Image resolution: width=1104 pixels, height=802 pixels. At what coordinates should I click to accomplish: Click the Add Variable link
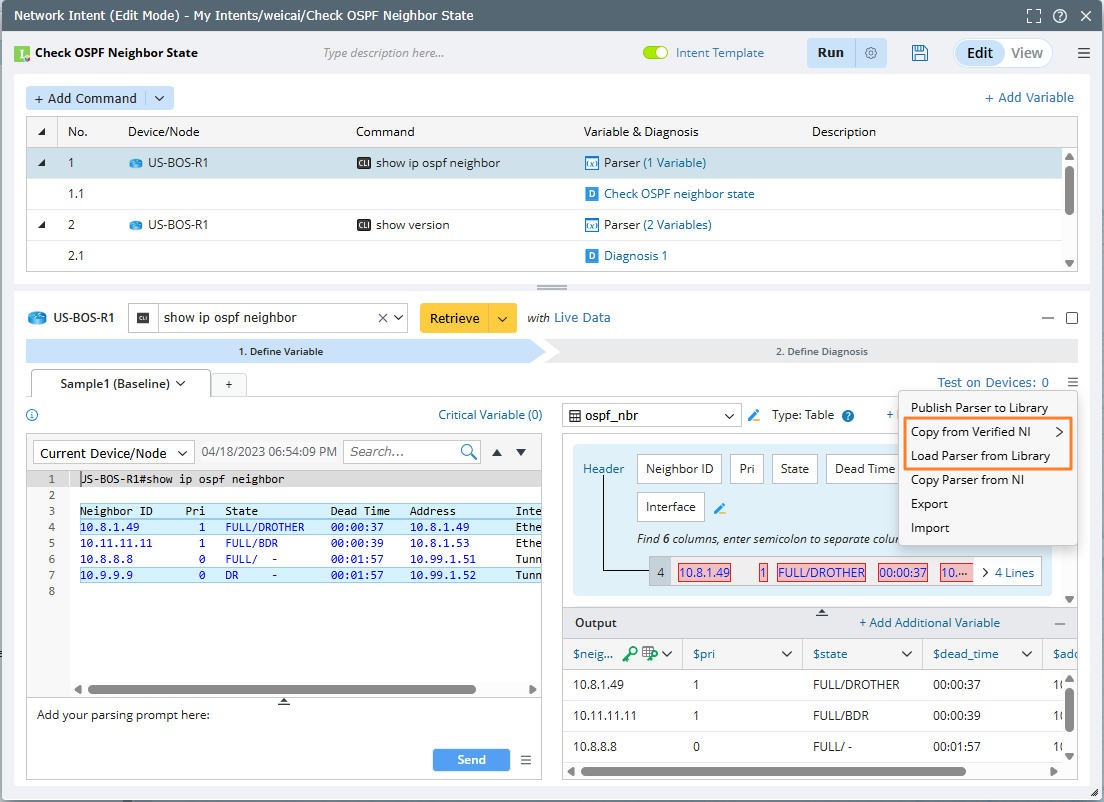point(1029,97)
